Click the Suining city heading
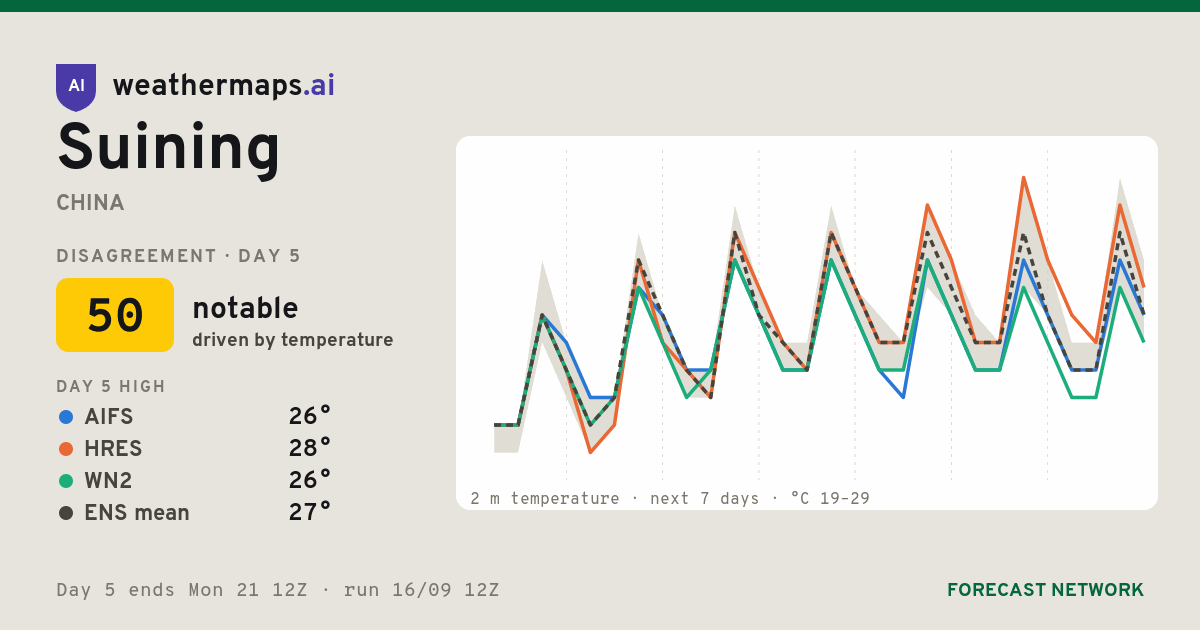Viewport: 1200px width, 630px height. (169, 148)
